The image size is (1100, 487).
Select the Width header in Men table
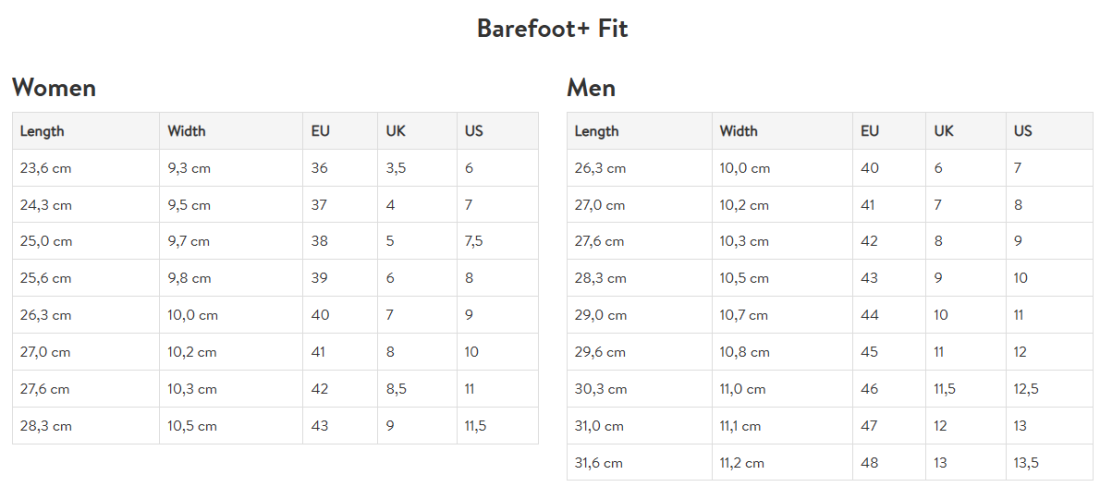click(x=739, y=131)
